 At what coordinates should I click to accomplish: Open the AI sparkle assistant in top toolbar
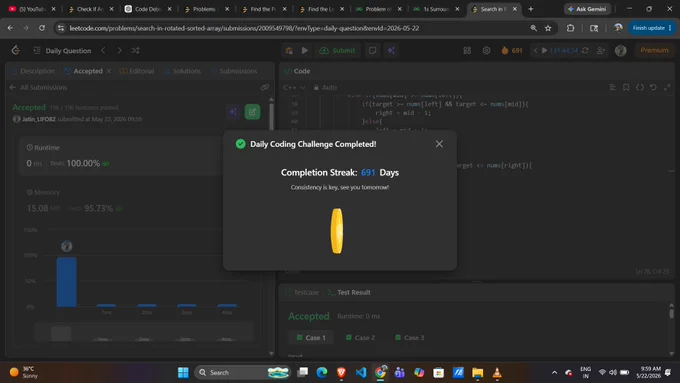click(x=391, y=50)
